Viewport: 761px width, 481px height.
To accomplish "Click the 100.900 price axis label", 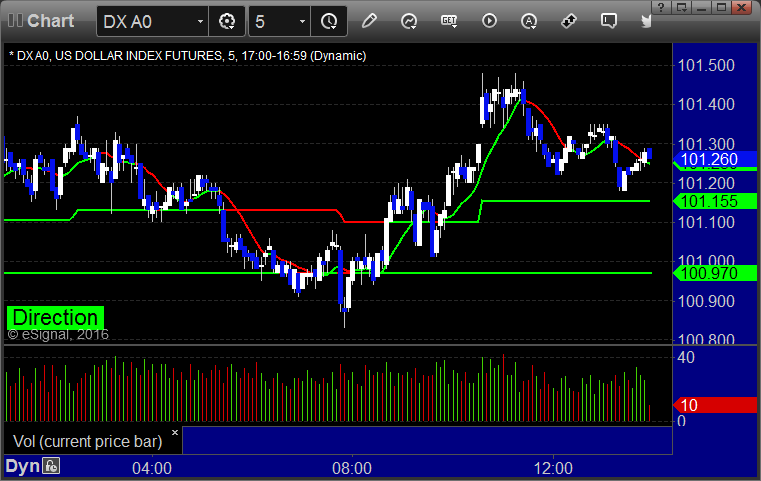I will (706, 301).
